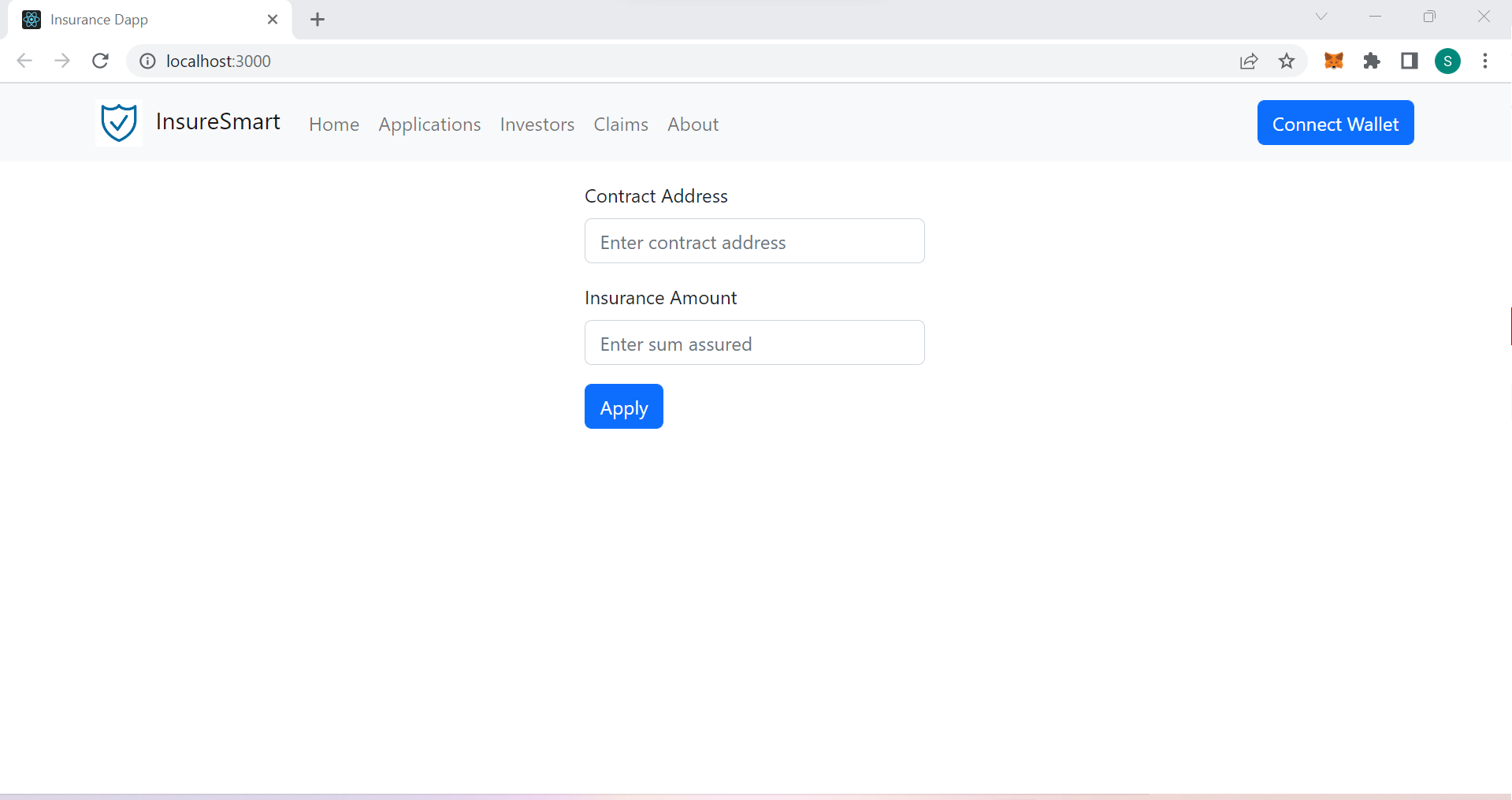Open Chrome's three-dot menu

click(1485, 61)
